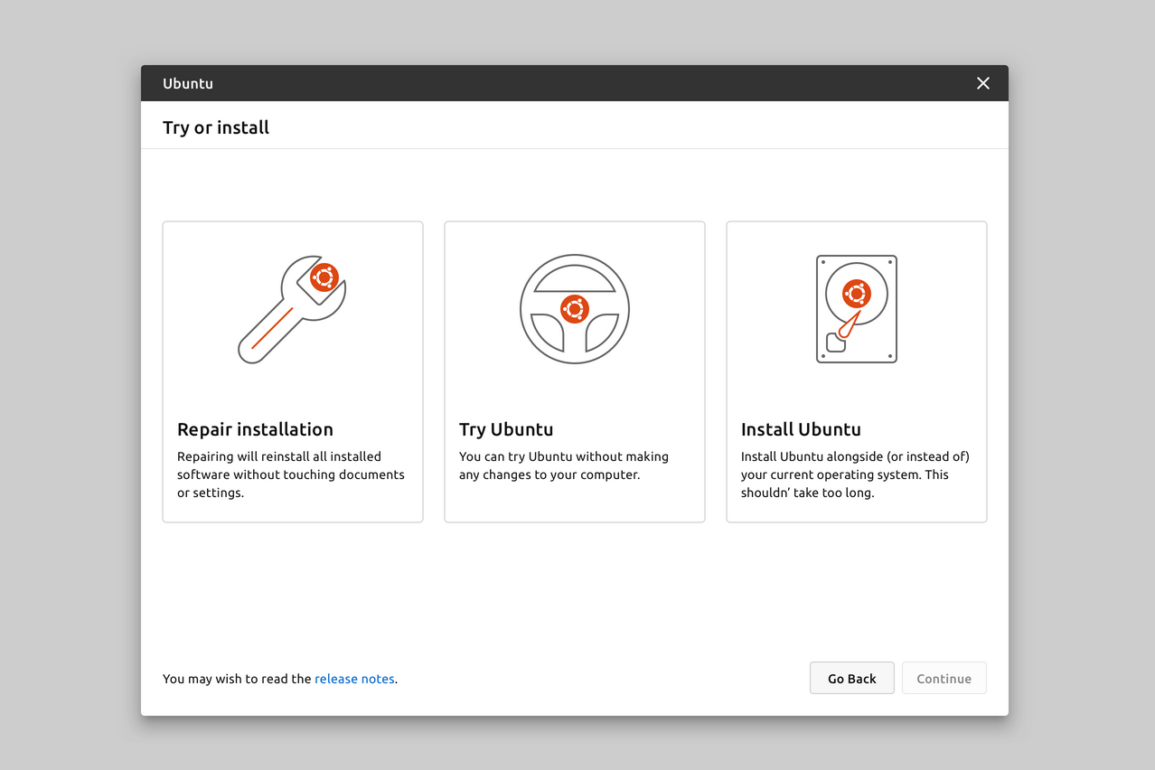Pick the Install Ubuntu heading
Image resolution: width=1155 pixels, height=770 pixels.
800,429
